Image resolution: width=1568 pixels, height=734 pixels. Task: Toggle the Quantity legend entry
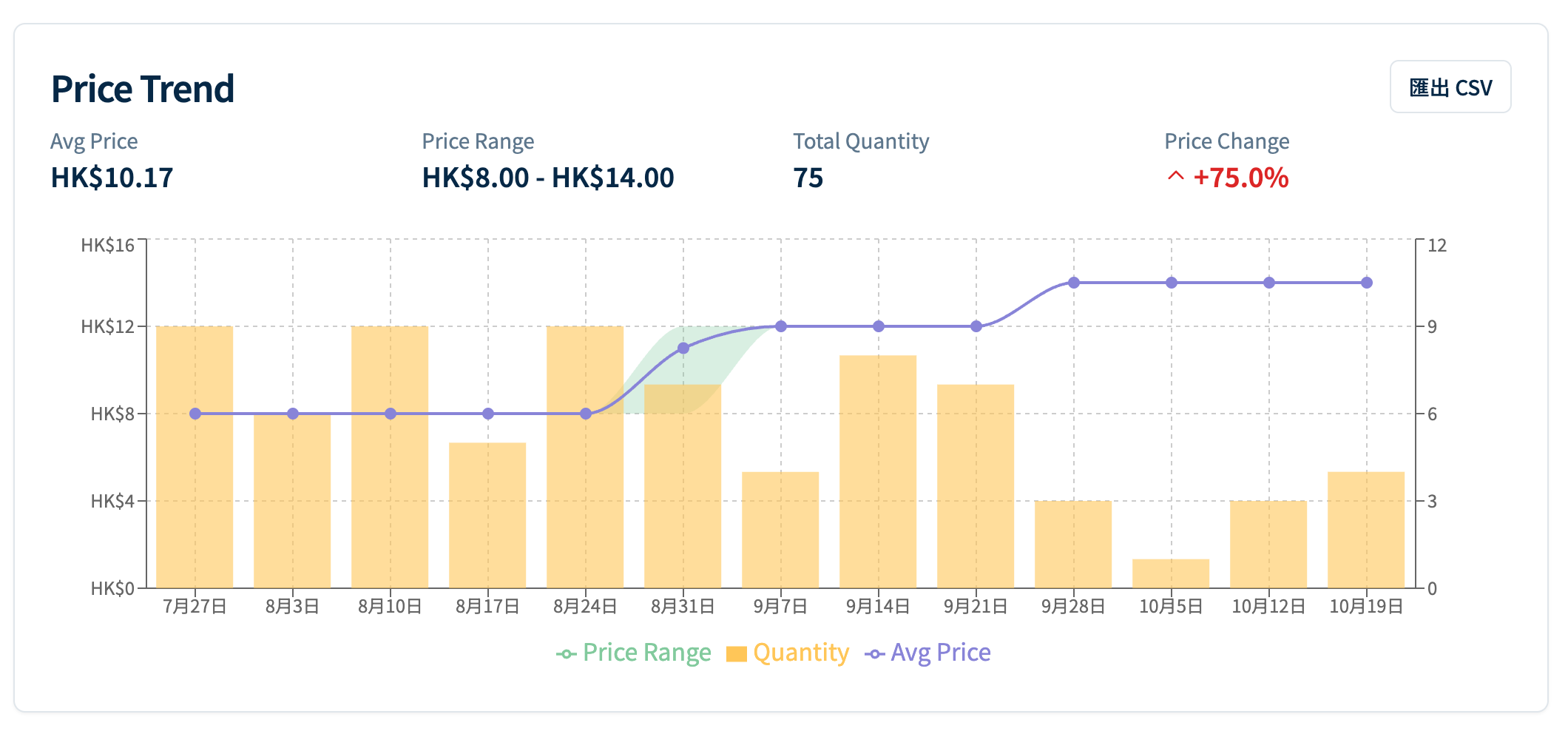click(788, 653)
